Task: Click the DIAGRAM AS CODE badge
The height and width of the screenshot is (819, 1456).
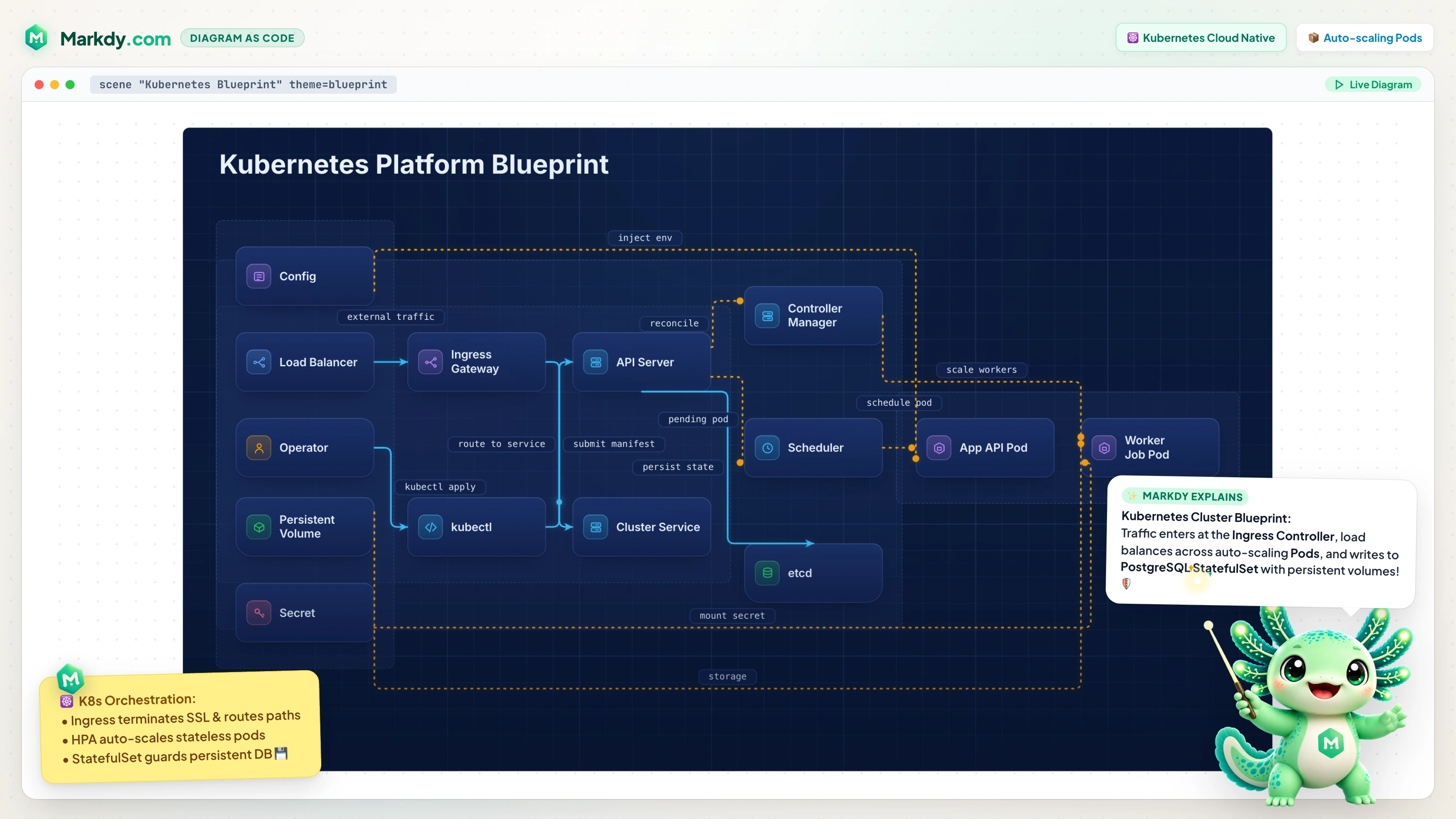Action: click(242, 38)
